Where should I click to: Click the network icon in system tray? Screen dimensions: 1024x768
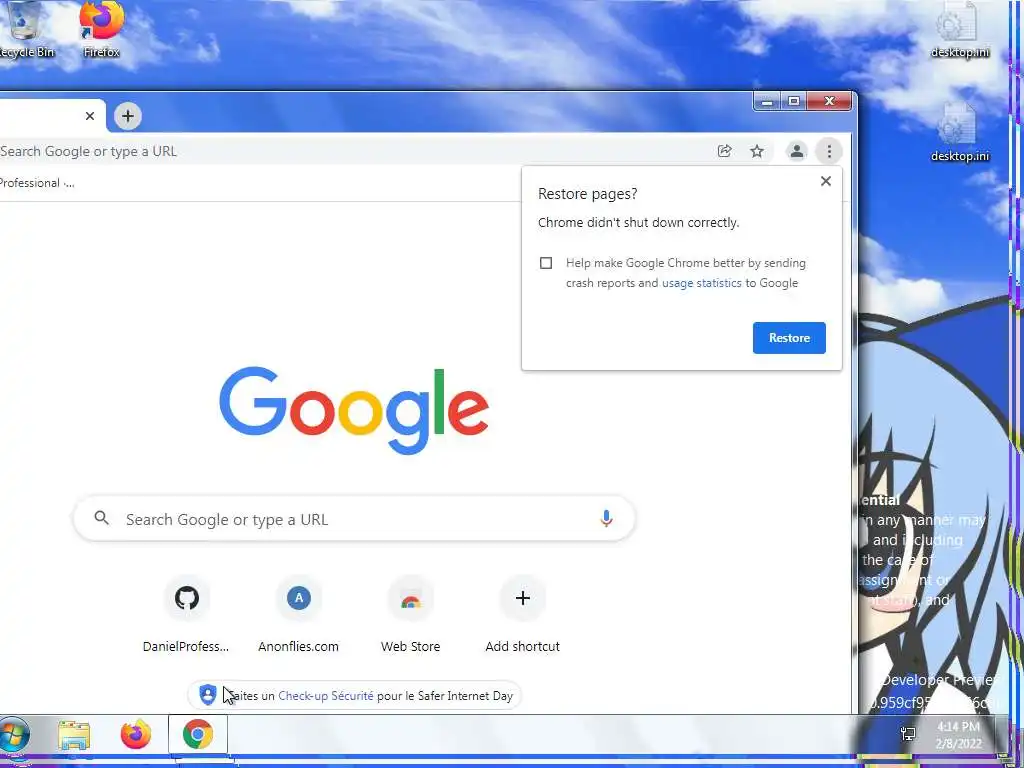tap(908, 734)
